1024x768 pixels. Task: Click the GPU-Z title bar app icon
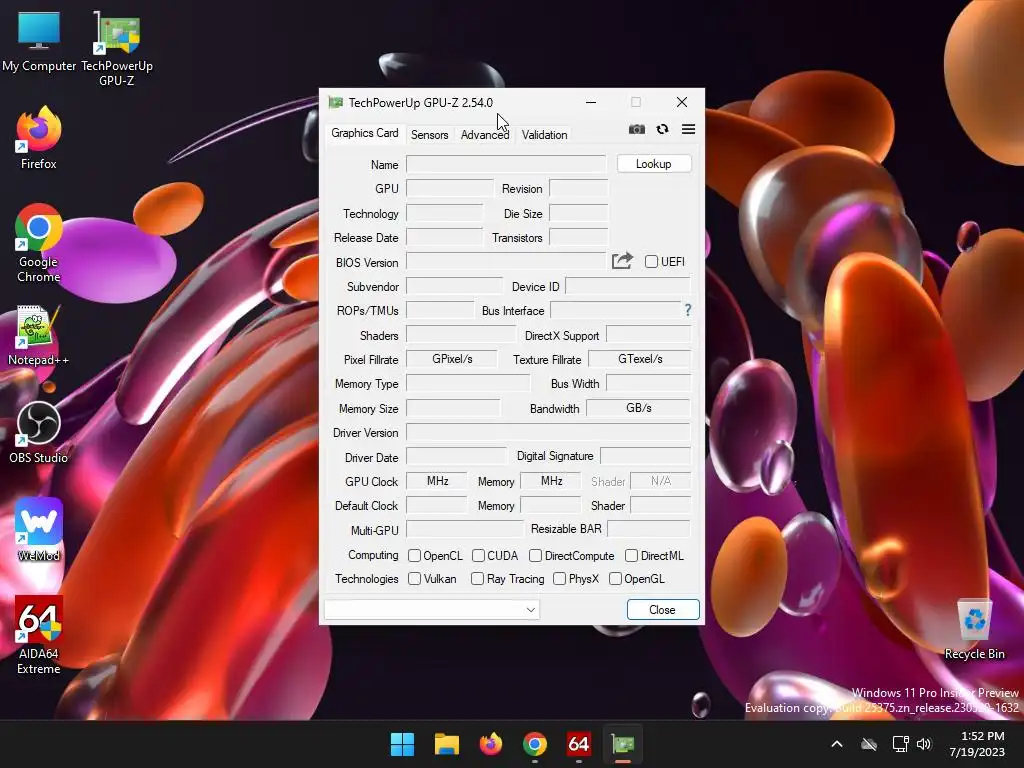click(x=336, y=103)
